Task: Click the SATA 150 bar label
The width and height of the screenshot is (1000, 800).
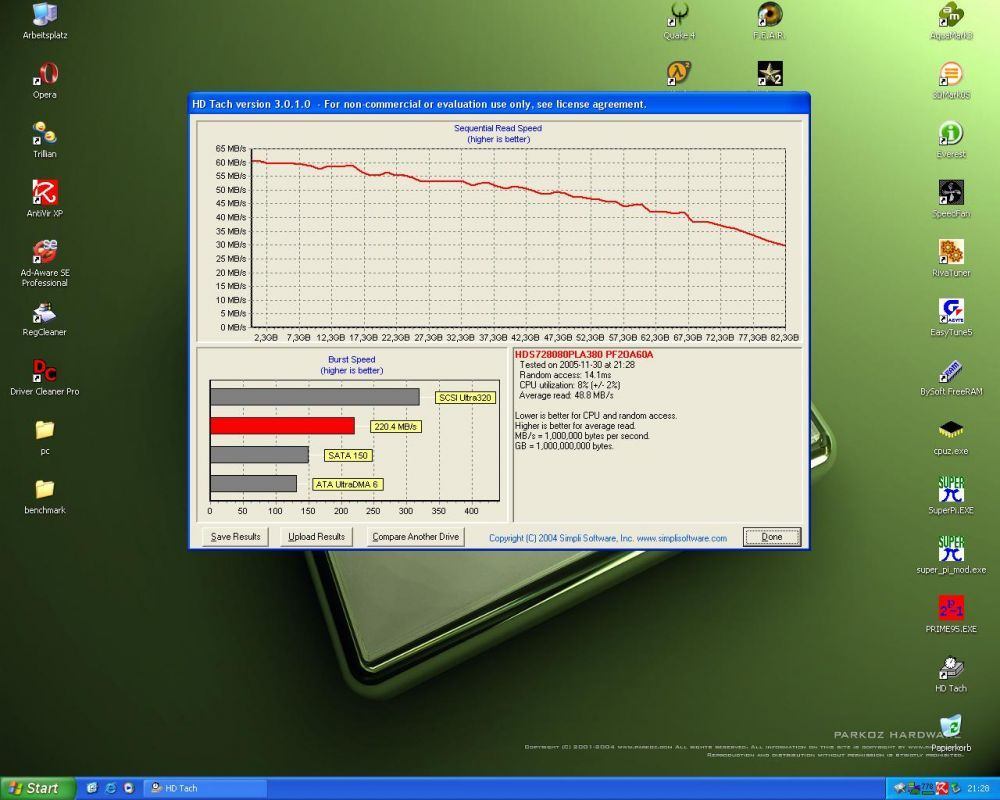Action: click(348, 456)
